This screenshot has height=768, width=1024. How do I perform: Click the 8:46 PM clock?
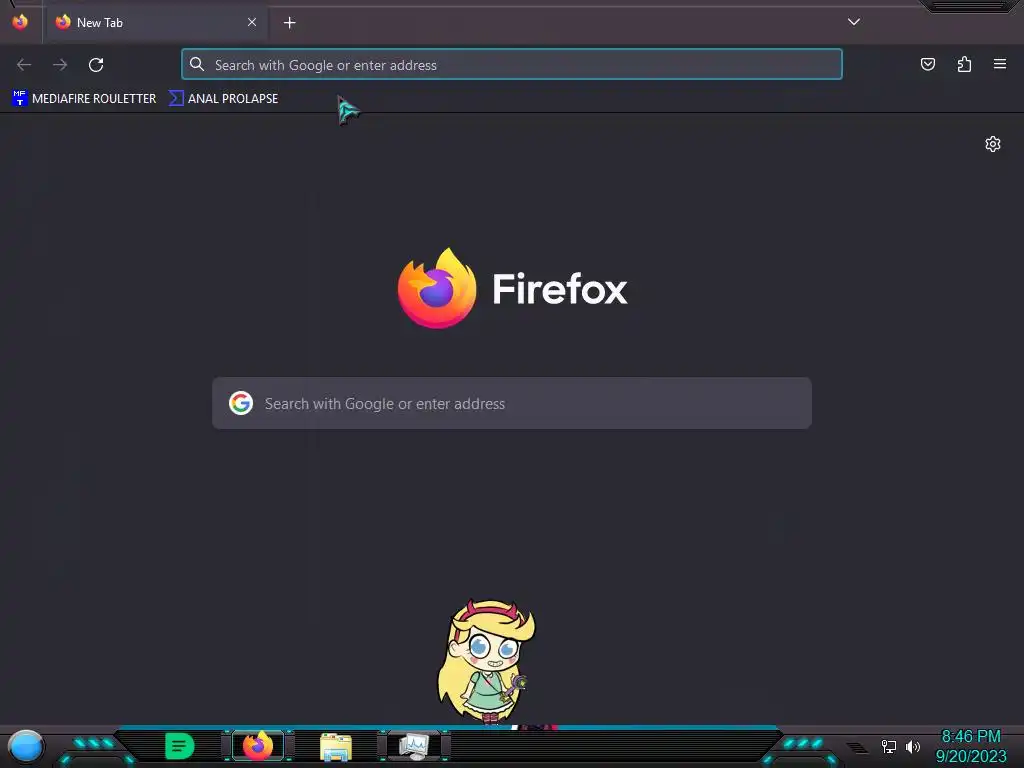pos(971,737)
